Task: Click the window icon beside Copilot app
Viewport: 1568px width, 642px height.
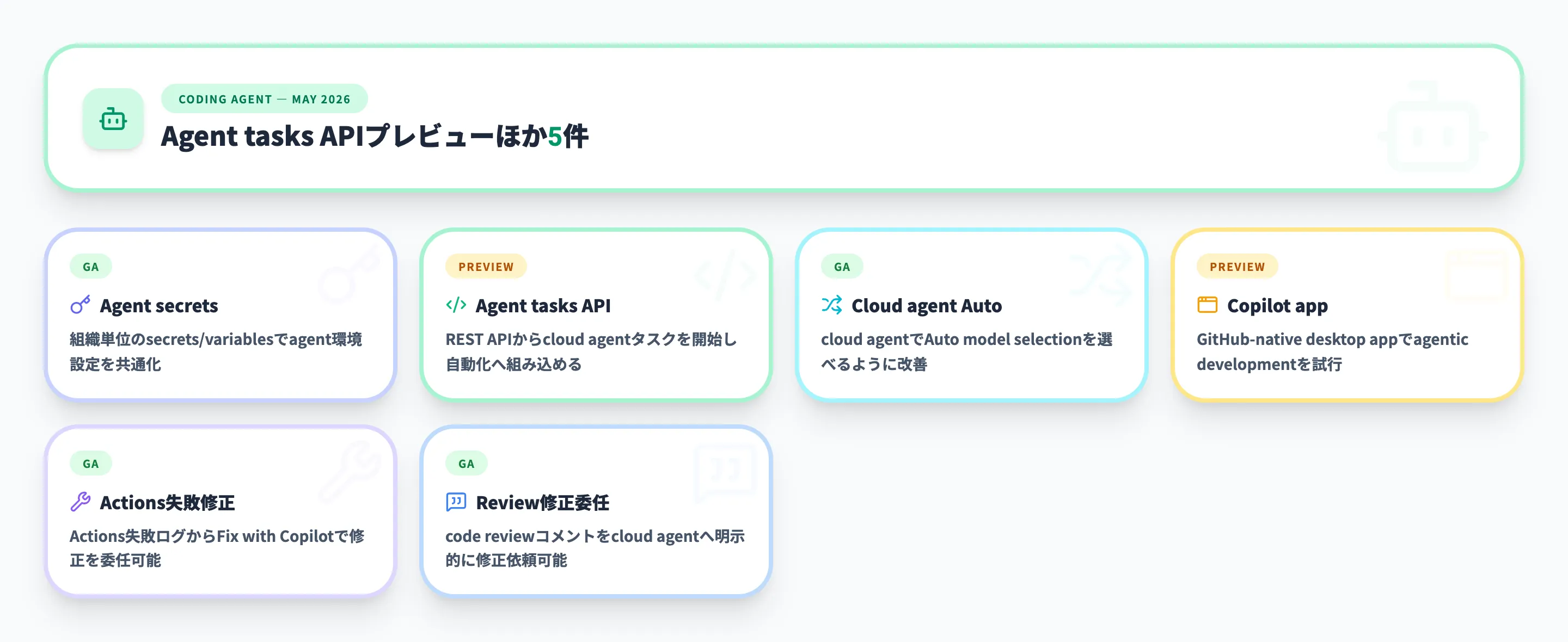Action: (1207, 305)
